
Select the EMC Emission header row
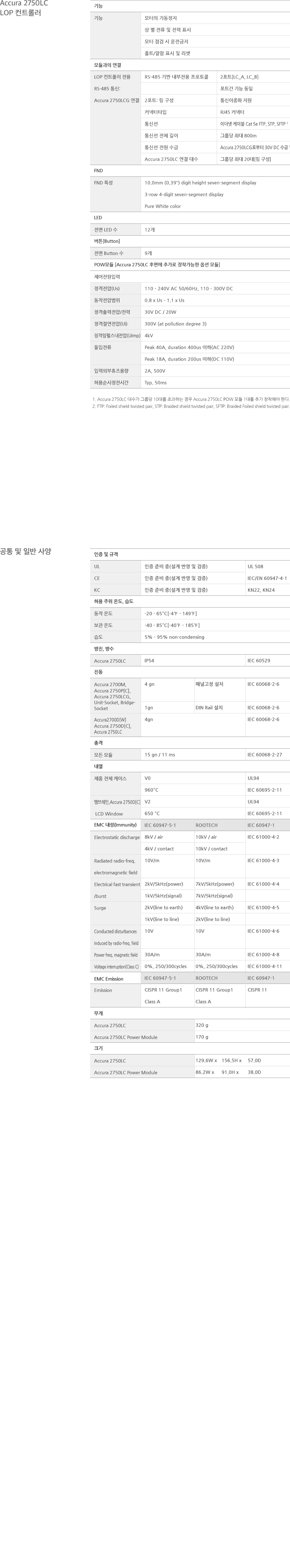[109, 979]
